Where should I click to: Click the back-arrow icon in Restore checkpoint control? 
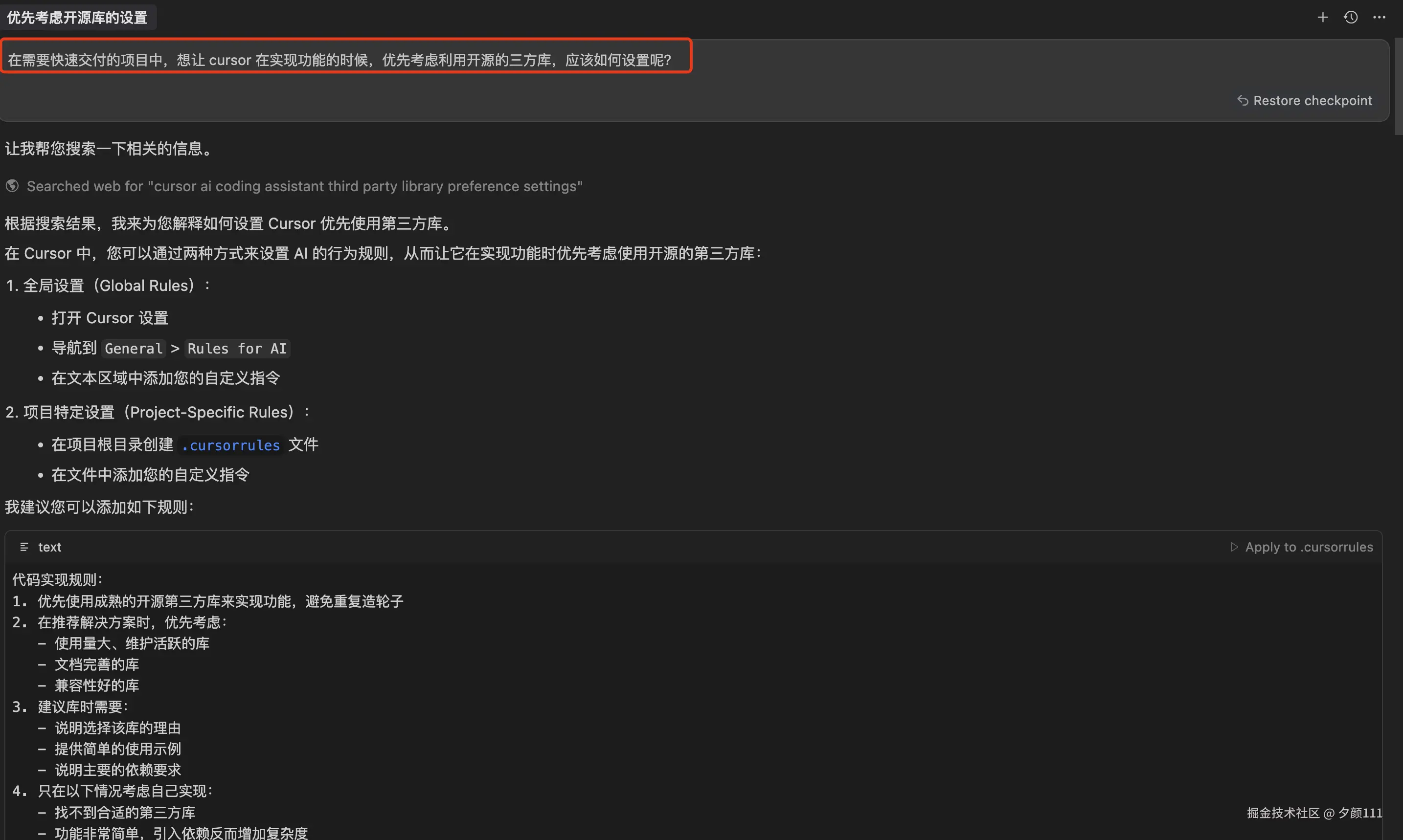(x=1244, y=100)
